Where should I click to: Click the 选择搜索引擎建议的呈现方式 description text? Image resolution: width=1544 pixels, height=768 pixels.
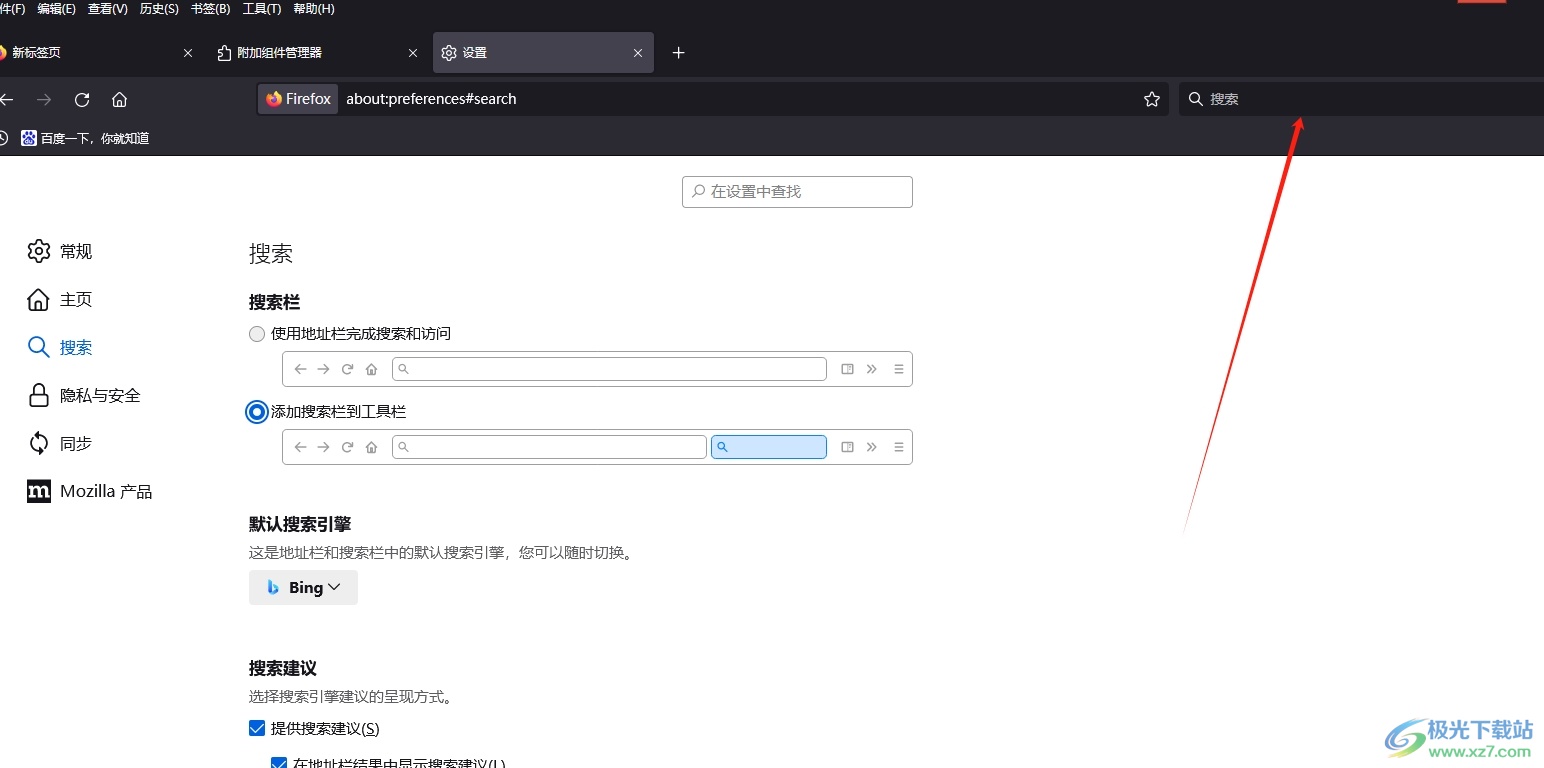[351, 696]
